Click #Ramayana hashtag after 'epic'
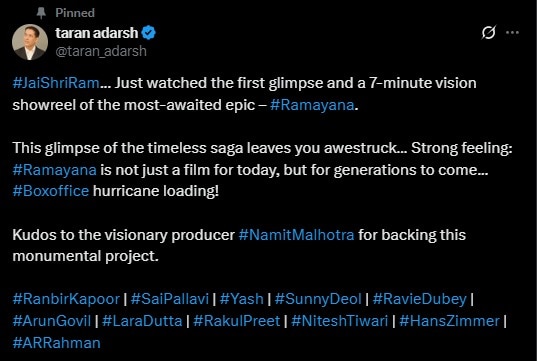 [x=312, y=105]
